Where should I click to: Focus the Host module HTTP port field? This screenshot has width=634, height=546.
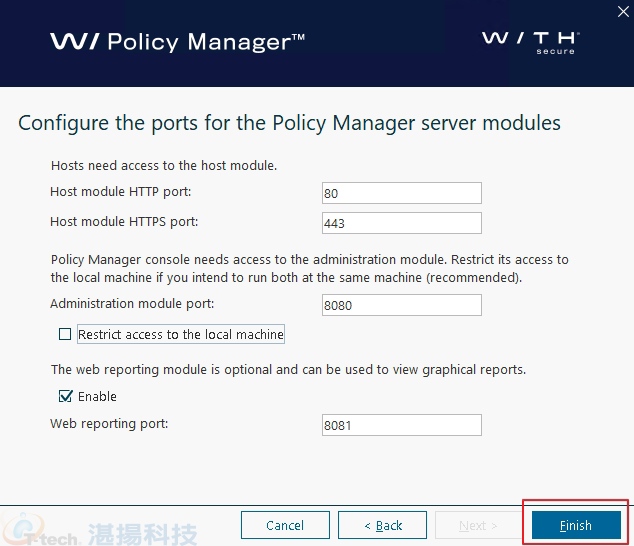click(x=402, y=193)
